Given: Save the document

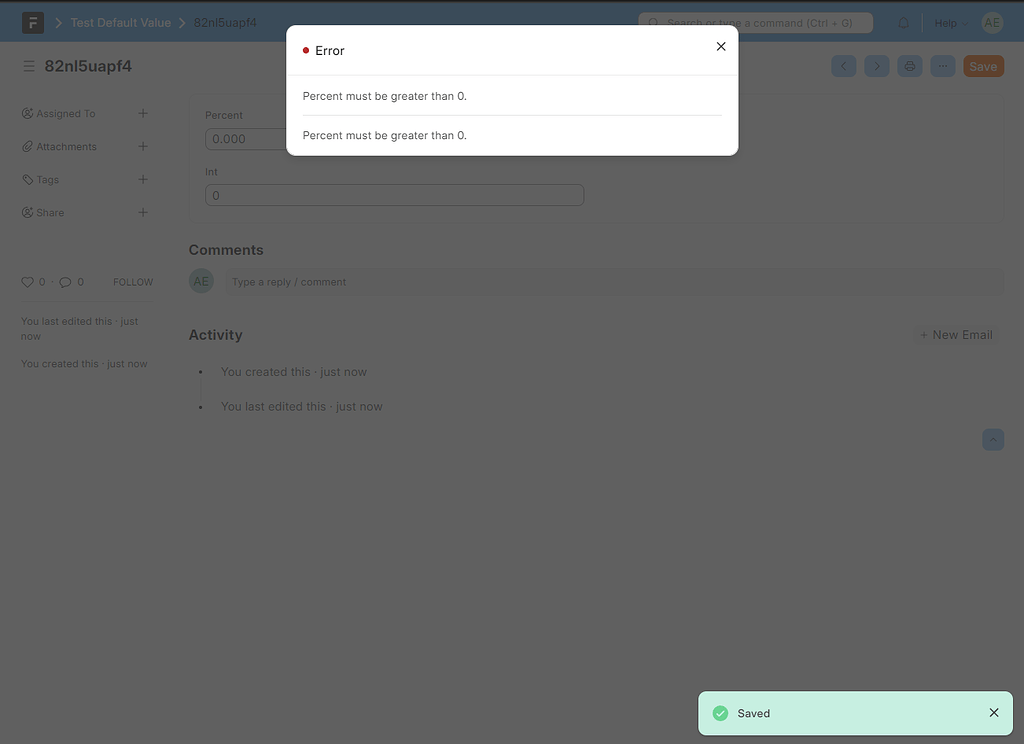Looking at the screenshot, I should pos(983,65).
